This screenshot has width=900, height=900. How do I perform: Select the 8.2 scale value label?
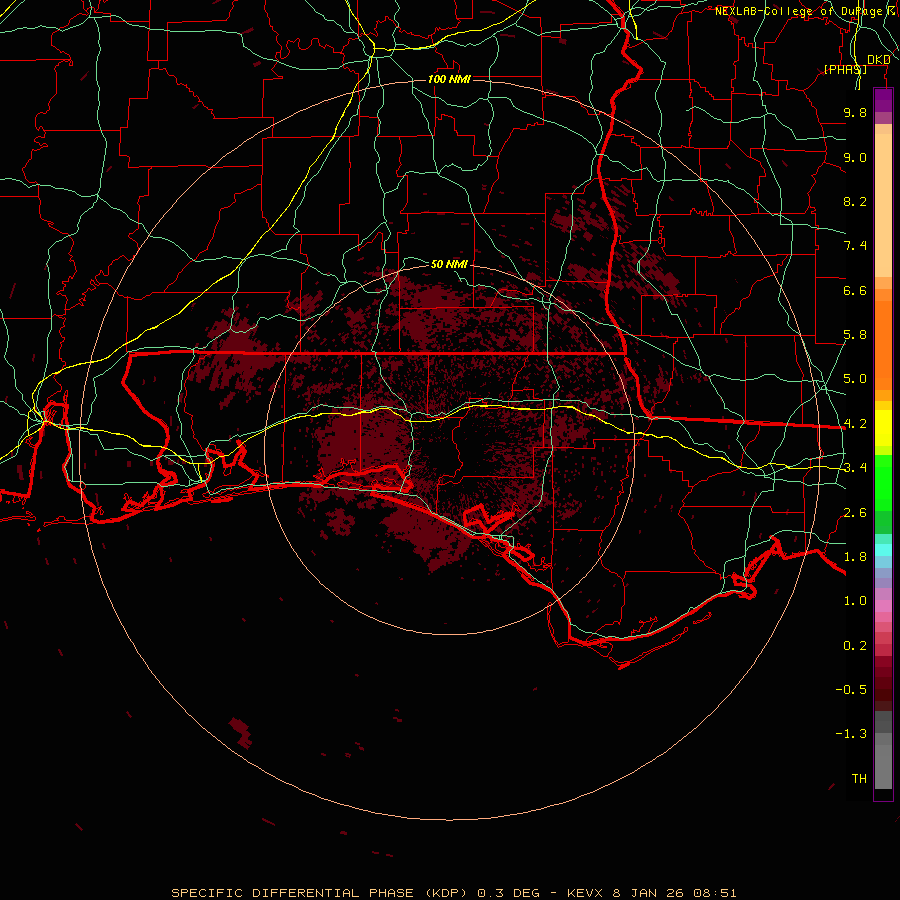(x=855, y=201)
